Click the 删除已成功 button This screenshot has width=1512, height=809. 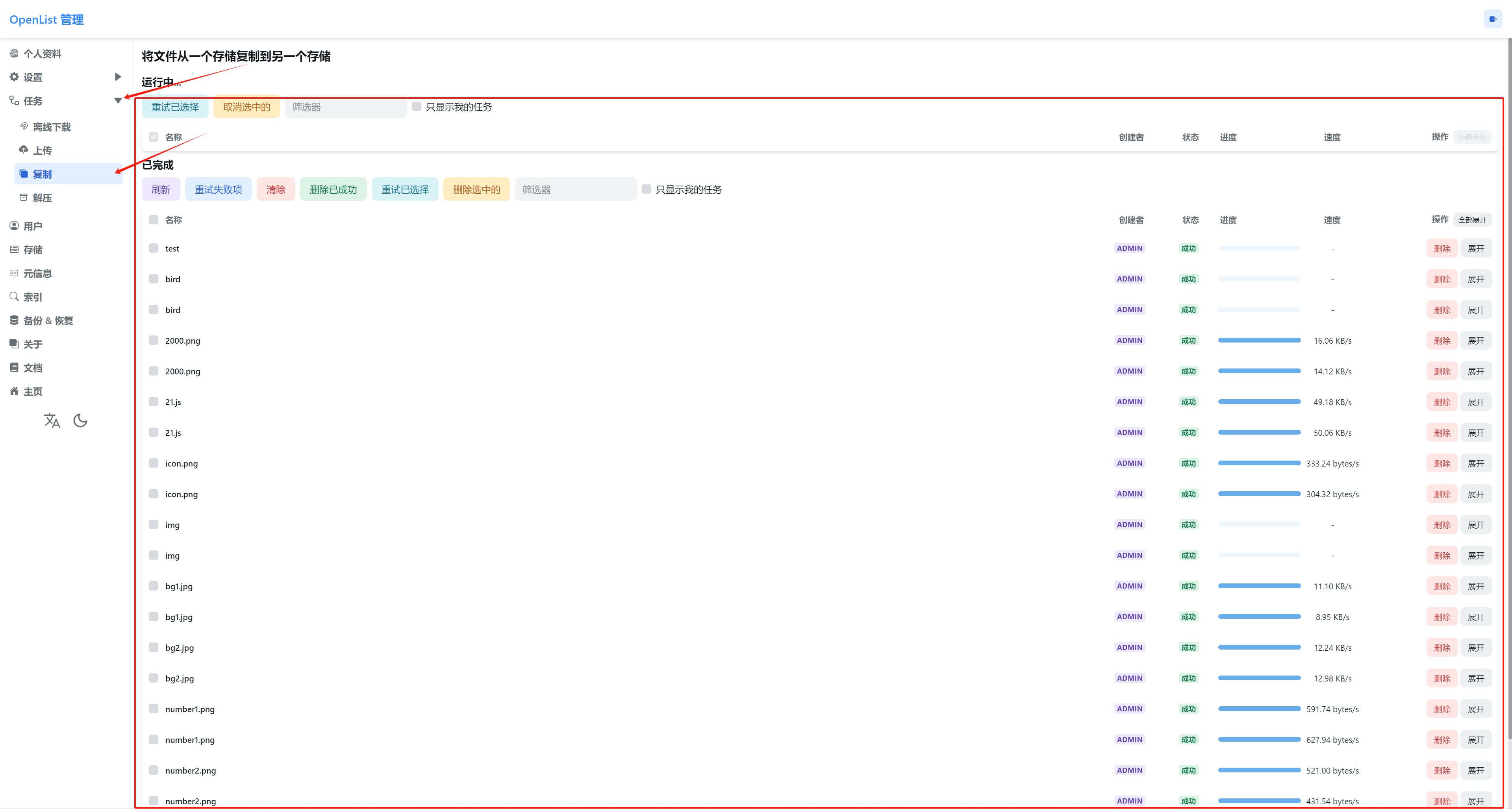coord(334,189)
